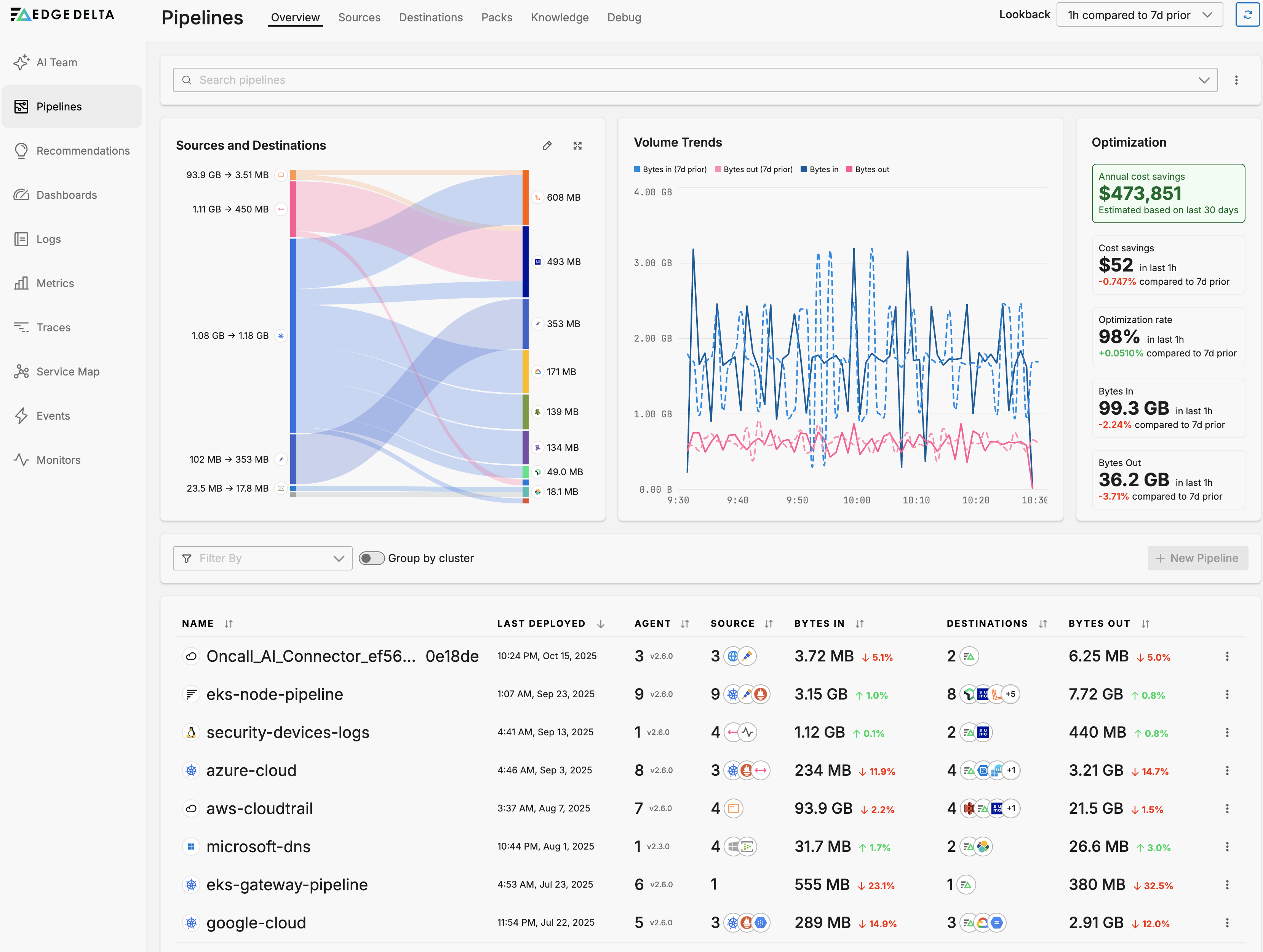Expand Sources and Destinations chart fullscreen
Image resolution: width=1263 pixels, height=952 pixels.
point(577,145)
